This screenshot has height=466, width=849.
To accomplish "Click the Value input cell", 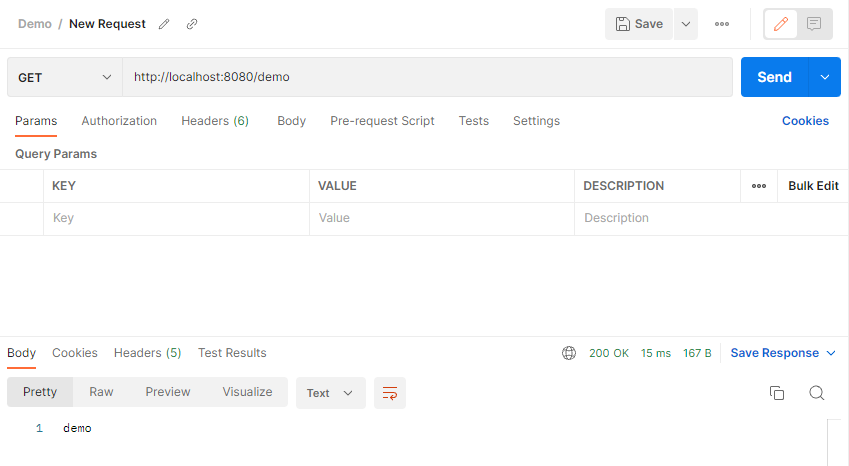I will (x=441, y=218).
